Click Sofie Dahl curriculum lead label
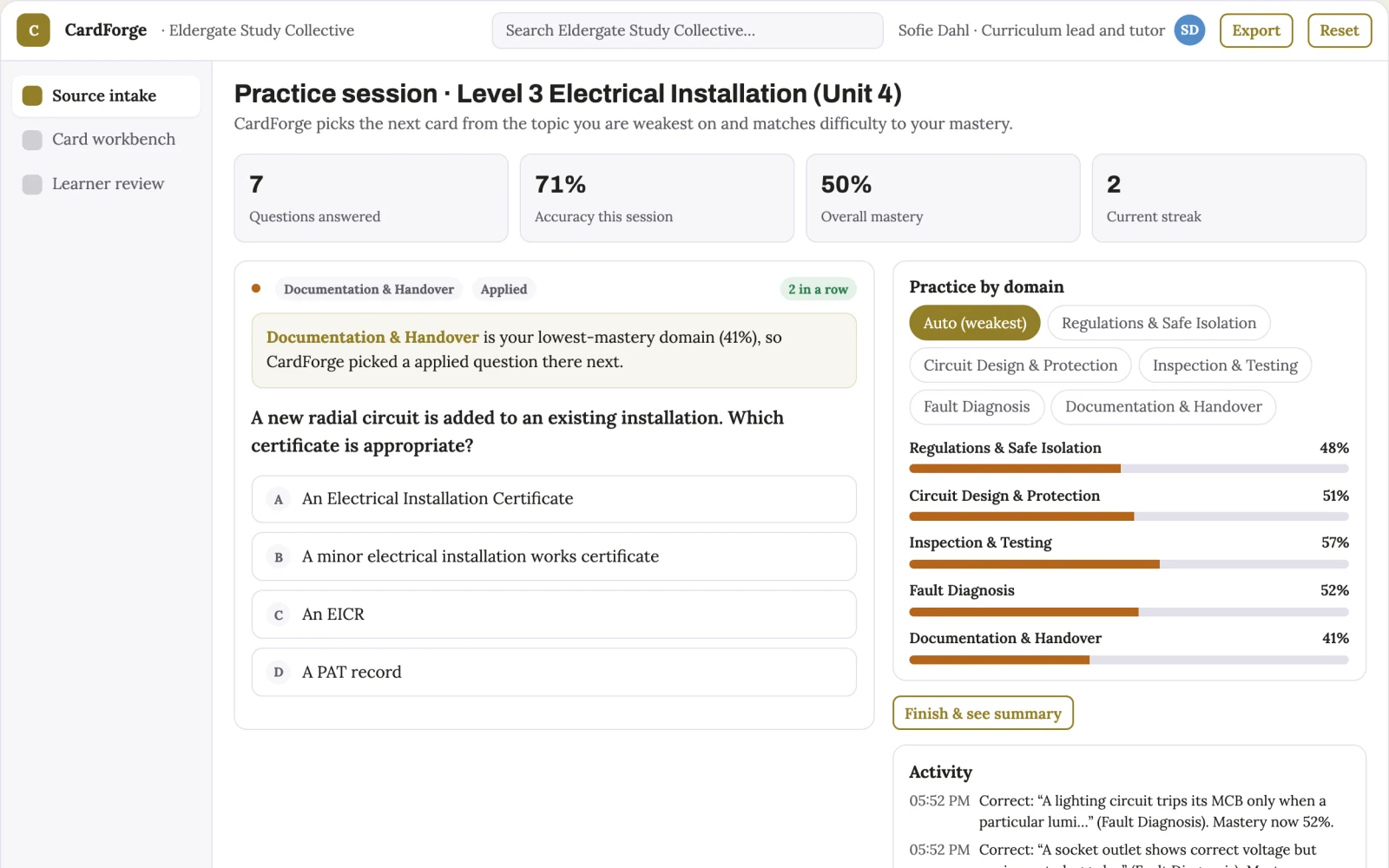 tap(1031, 30)
